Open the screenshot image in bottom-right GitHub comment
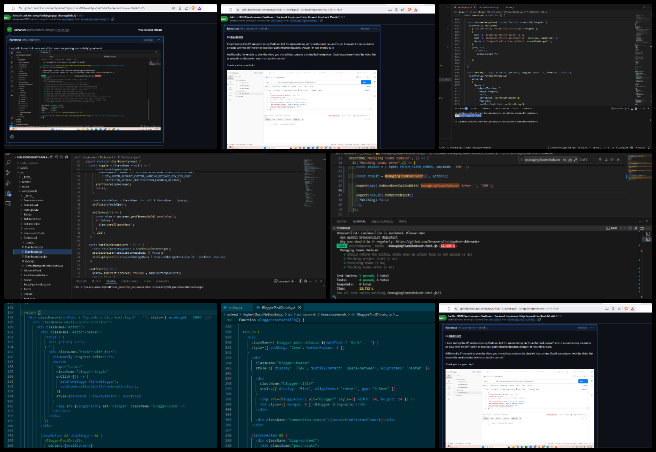This screenshot has height=452, width=656. pyautogui.click(x=520, y=408)
